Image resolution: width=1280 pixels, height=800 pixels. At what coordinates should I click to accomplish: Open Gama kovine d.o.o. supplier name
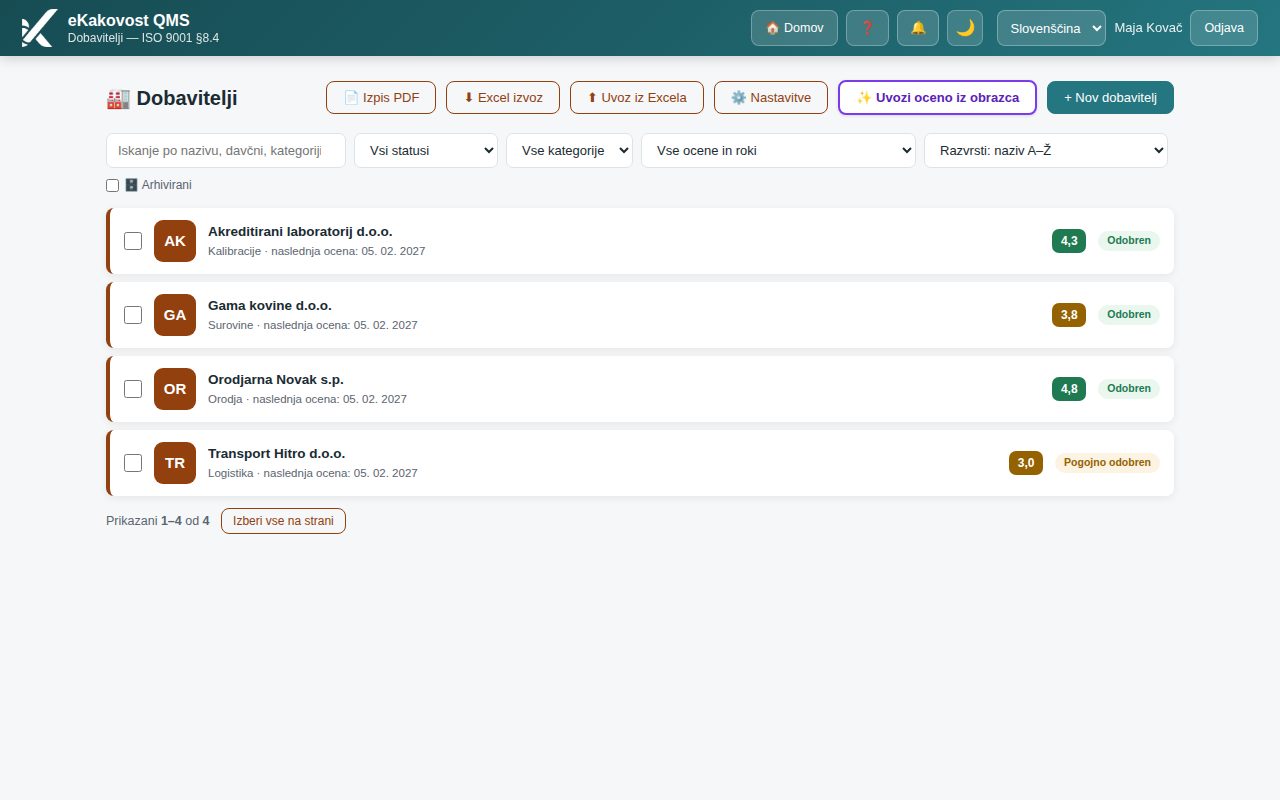tap(270, 306)
